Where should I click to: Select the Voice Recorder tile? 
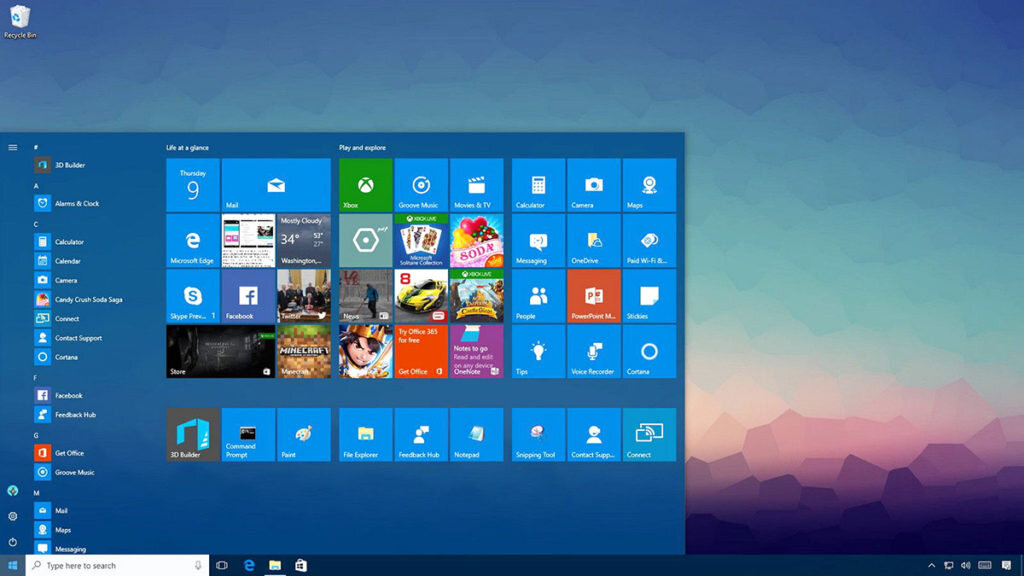593,351
